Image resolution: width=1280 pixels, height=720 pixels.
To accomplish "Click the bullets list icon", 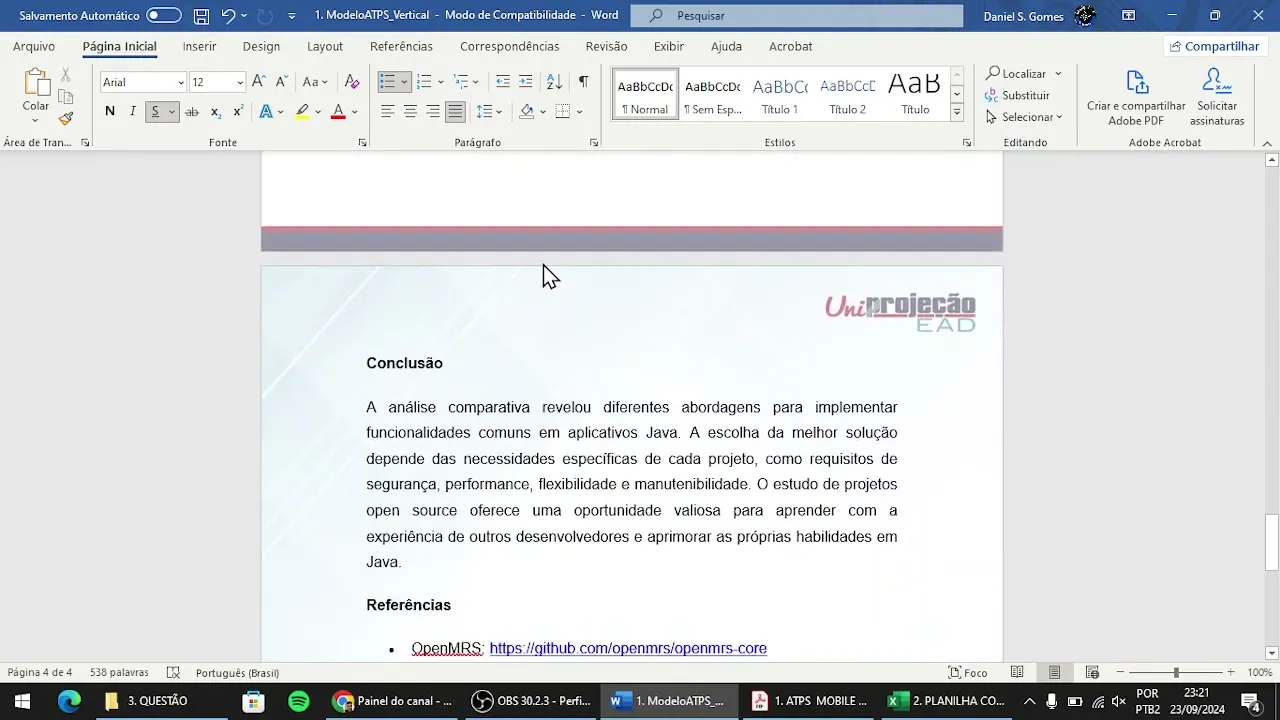I will [388, 82].
